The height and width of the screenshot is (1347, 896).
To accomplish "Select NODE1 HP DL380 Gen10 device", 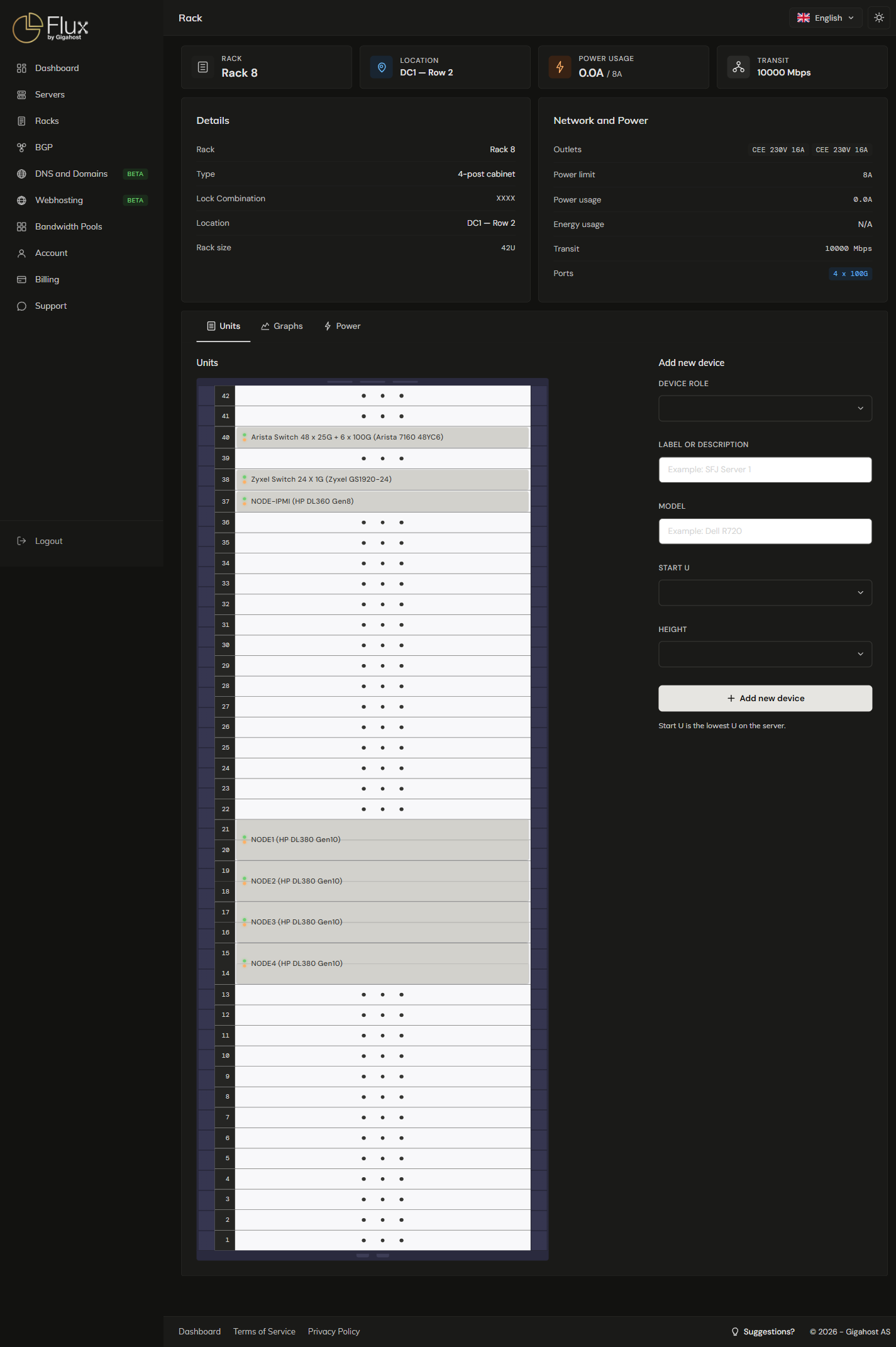I will coord(382,840).
